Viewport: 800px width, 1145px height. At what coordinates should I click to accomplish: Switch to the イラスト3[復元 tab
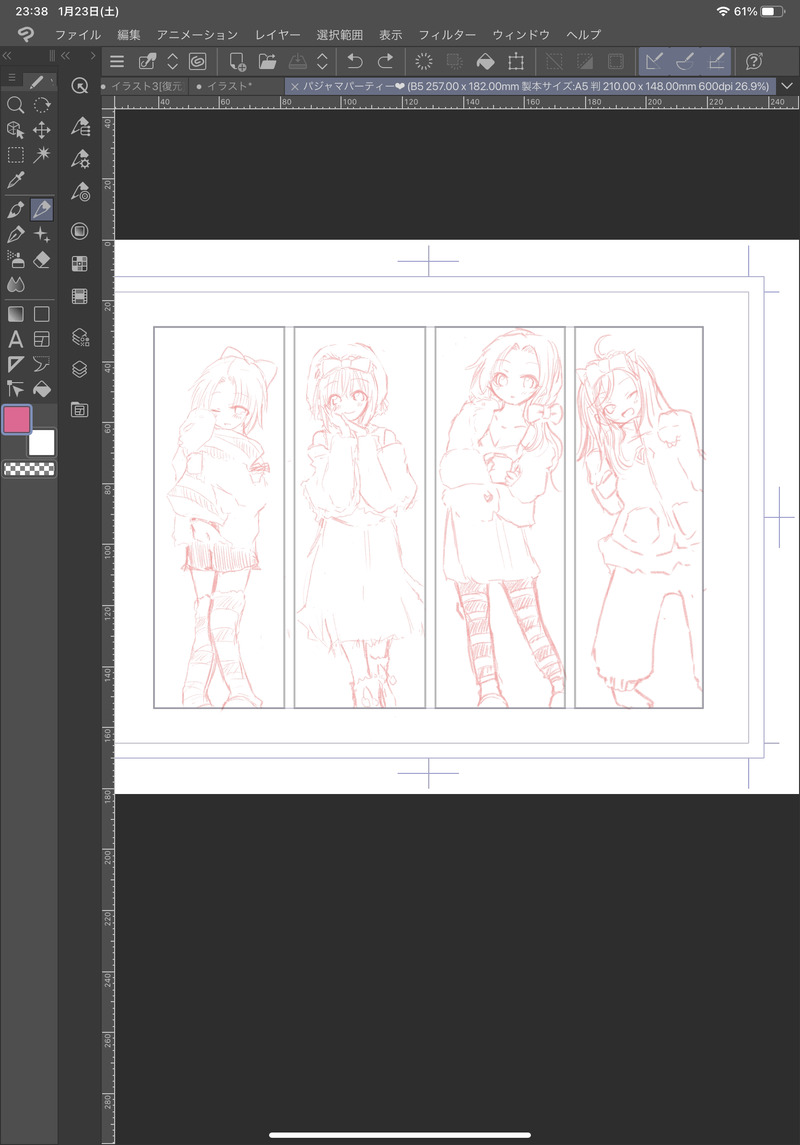(146, 86)
